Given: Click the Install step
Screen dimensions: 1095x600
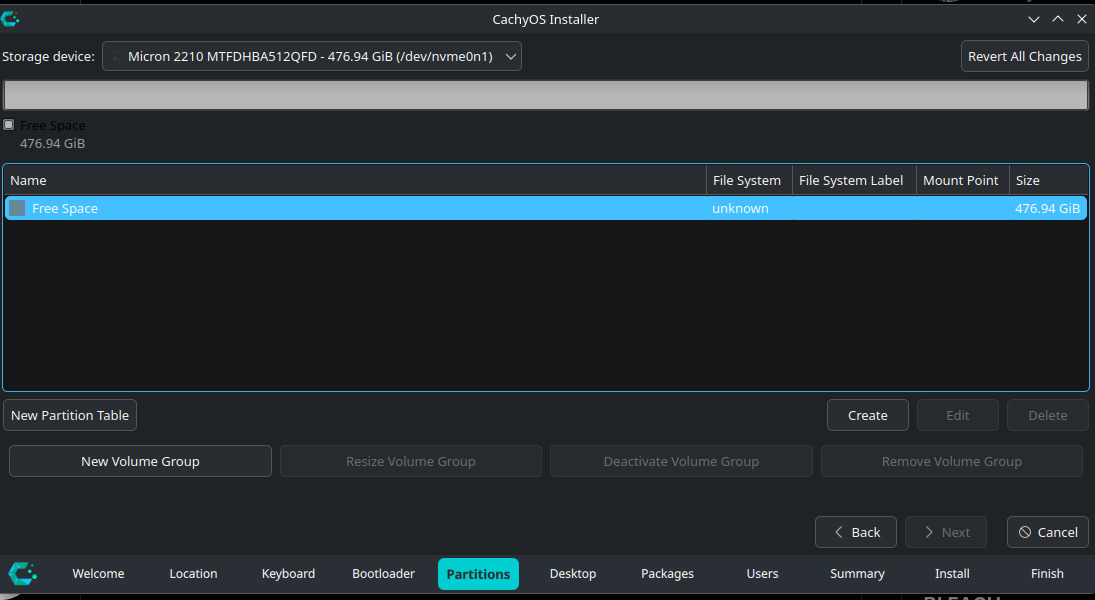Looking at the screenshot, I should point(953,573).
